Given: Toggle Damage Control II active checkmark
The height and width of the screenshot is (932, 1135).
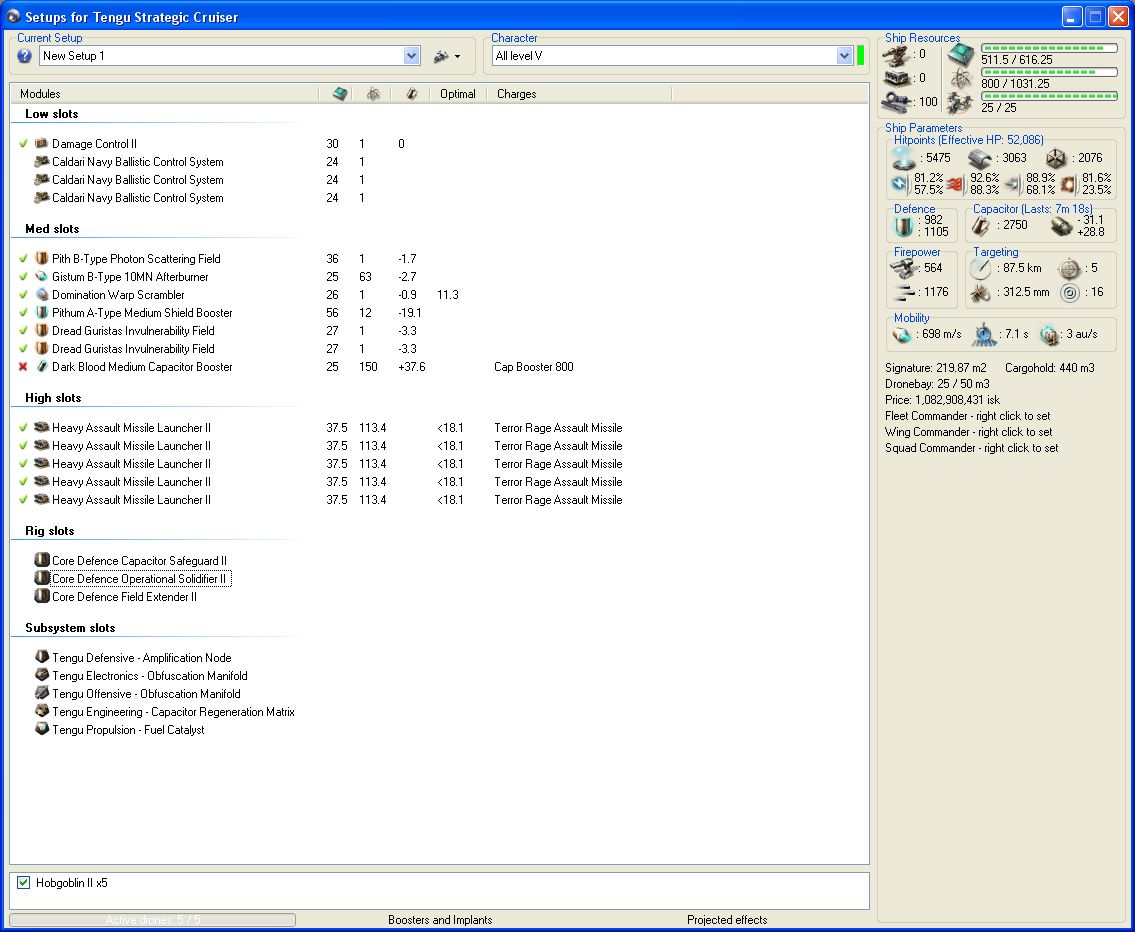Looking at the screenshot, I should [23, 143].
